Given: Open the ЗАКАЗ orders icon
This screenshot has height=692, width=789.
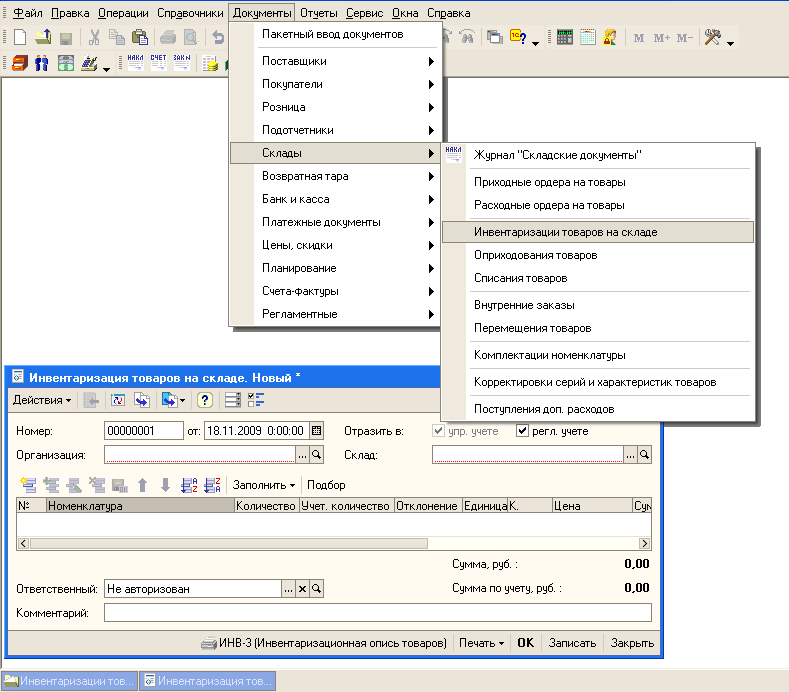Looking at the screenshot, I should [x=182, y=63].
